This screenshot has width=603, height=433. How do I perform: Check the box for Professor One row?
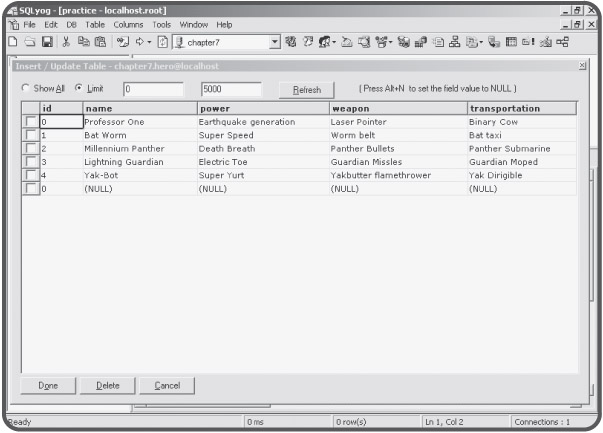coord(31,121)
